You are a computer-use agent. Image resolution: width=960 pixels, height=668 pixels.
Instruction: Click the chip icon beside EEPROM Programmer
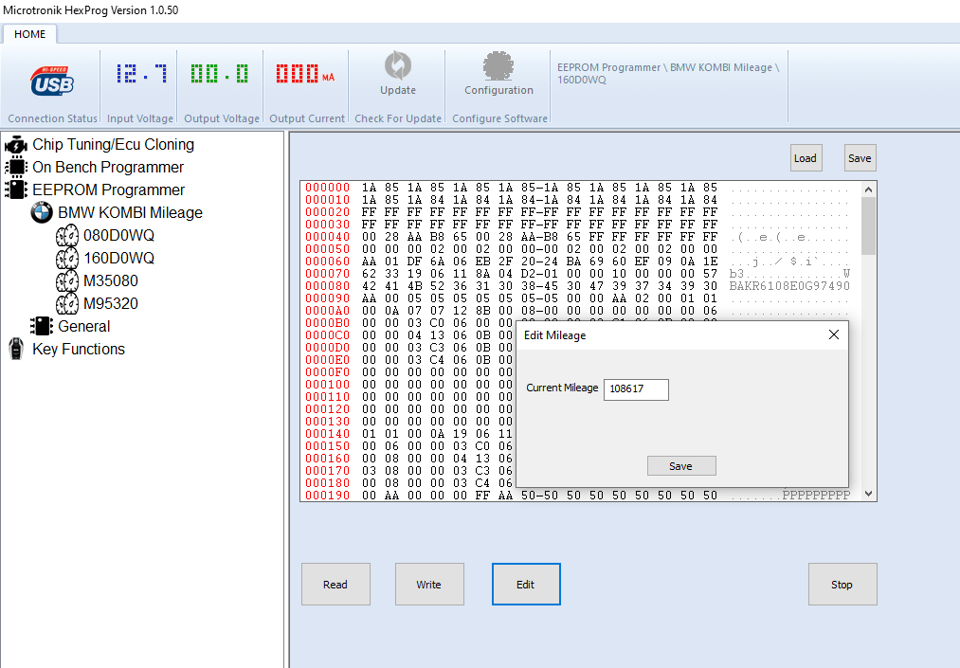point(16,190)
